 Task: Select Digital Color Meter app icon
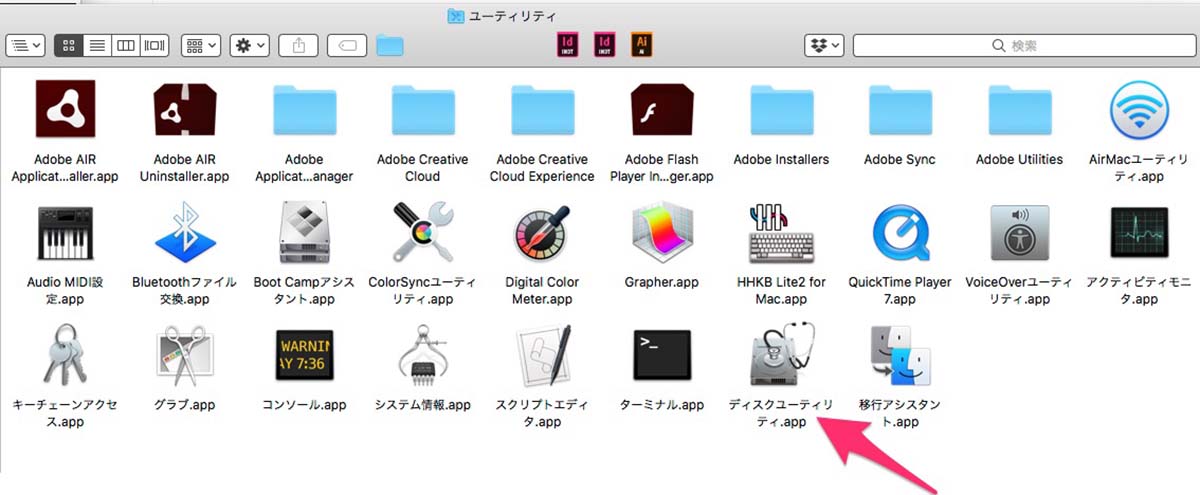(542, 234)
